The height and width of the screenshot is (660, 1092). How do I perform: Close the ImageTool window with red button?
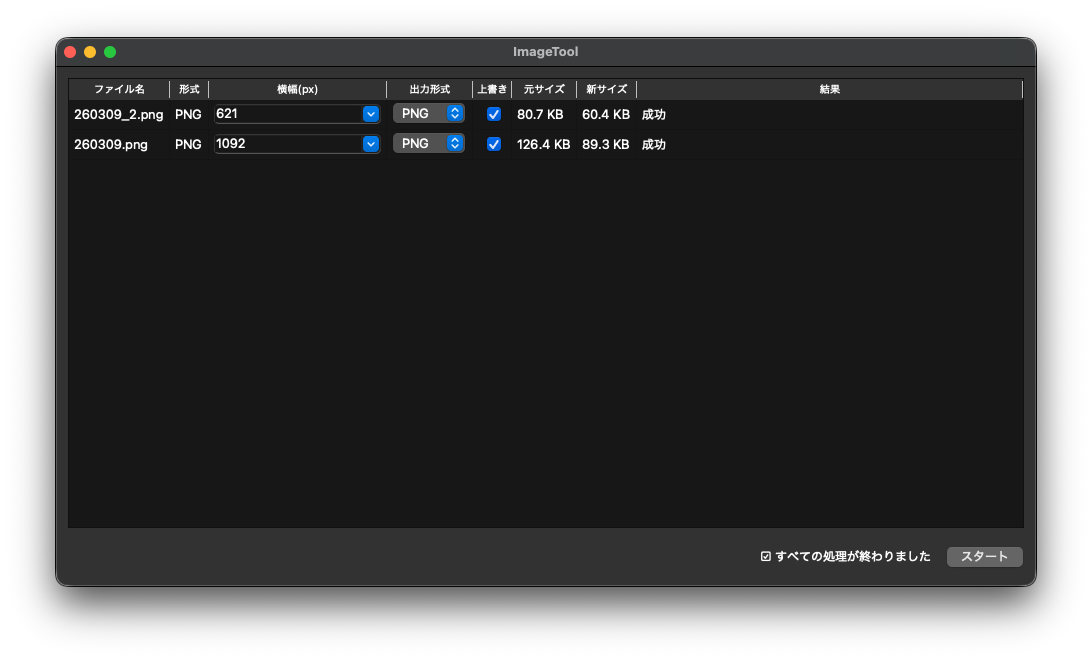(70, 52)
